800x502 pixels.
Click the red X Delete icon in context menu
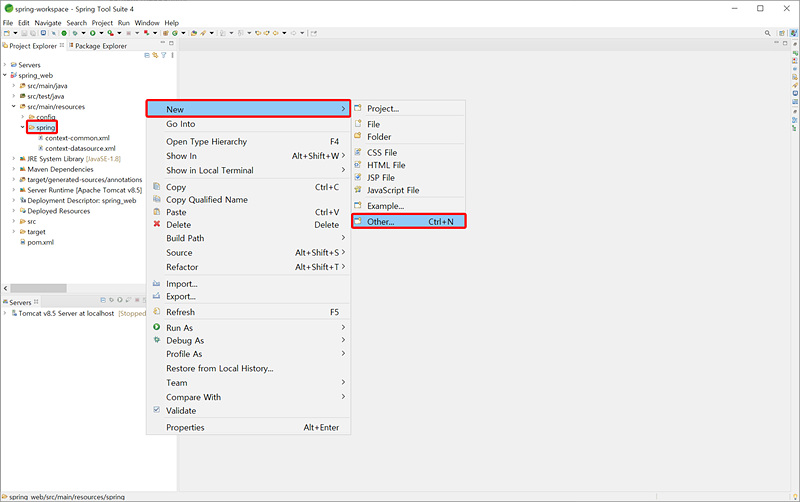[157, 224]
